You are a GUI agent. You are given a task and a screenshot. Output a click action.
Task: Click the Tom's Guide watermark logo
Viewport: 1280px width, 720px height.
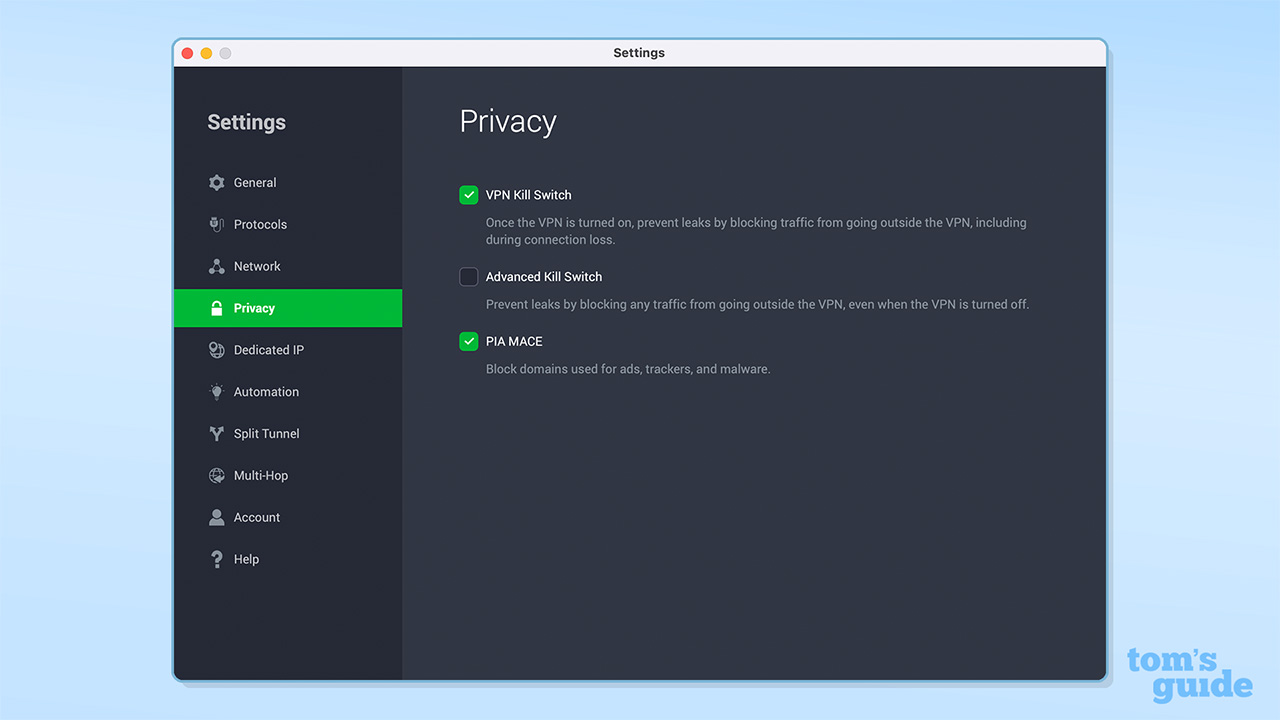pyautogui.click(x=1189, y=675)
